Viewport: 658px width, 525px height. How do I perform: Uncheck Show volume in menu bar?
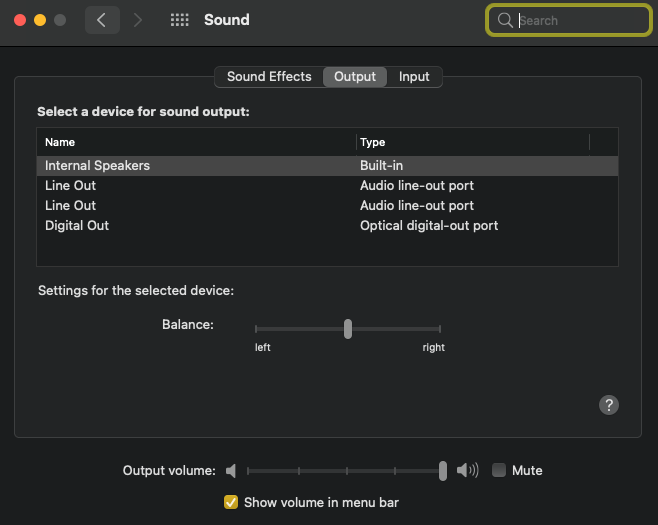231,502
